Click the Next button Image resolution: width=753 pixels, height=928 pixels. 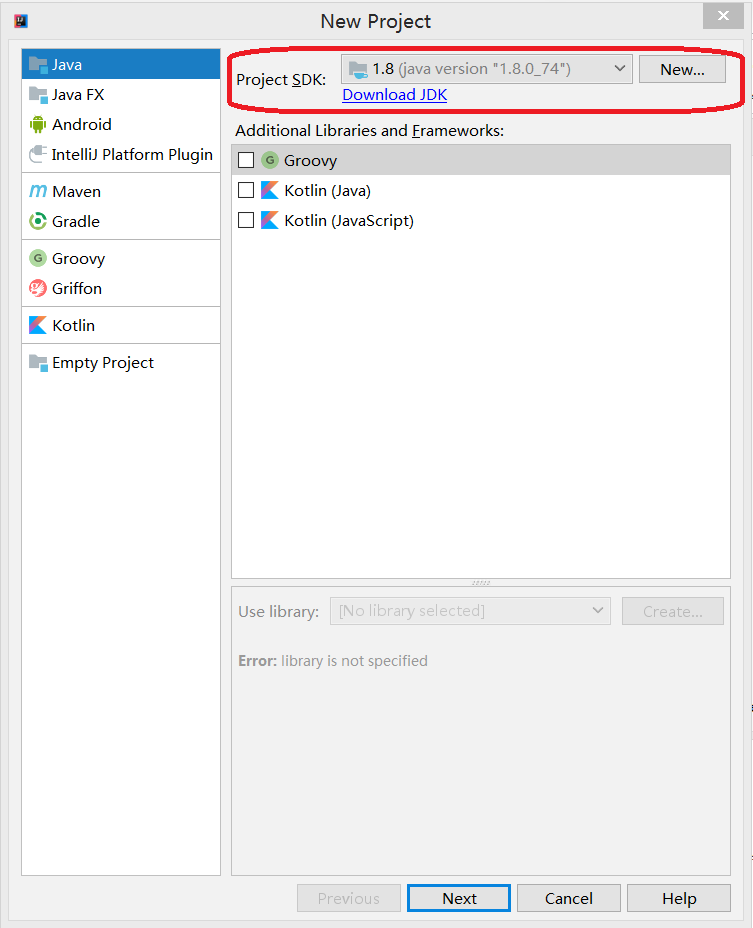[459, 898]
